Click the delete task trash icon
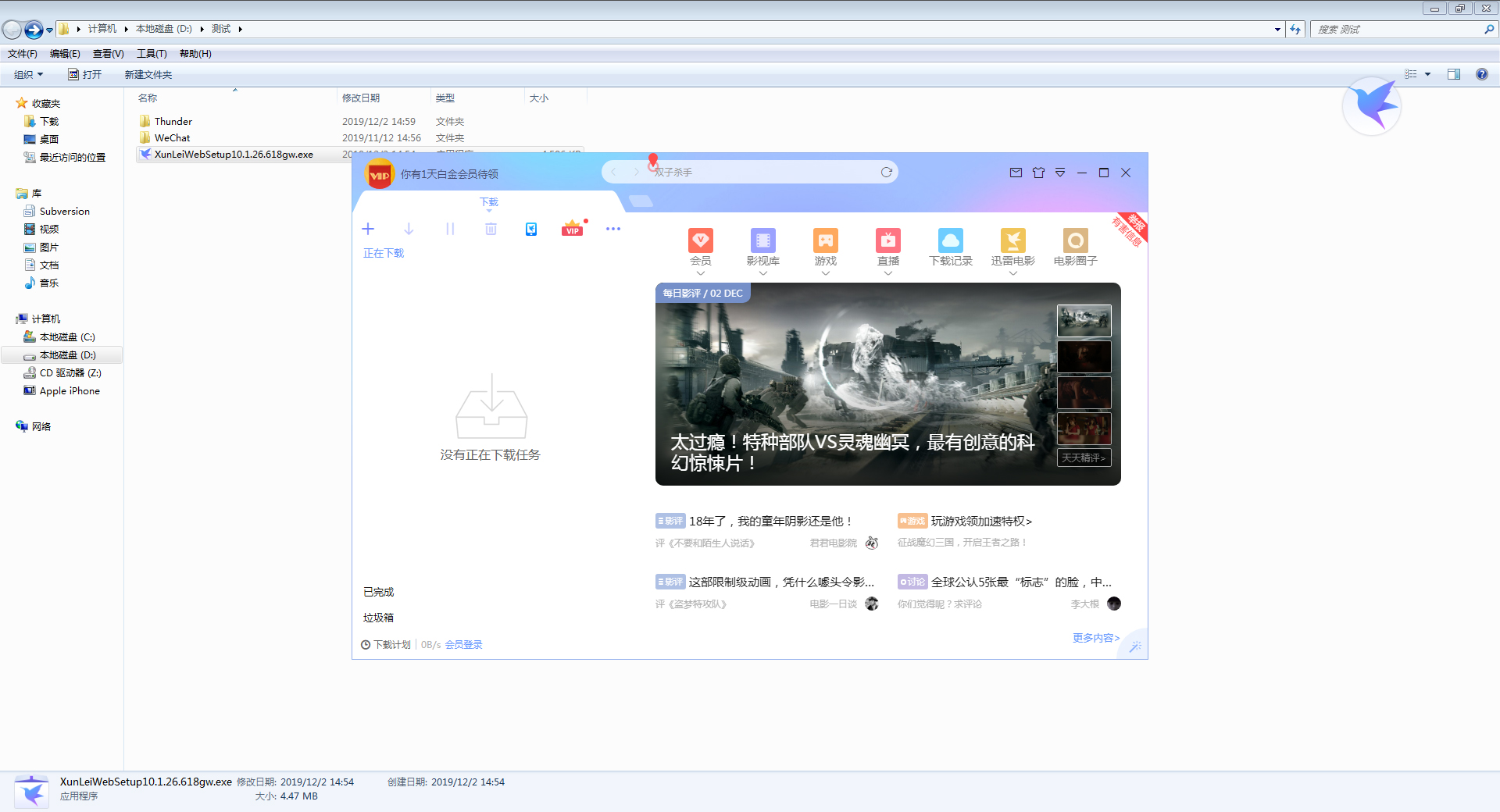 tap(491, 229)
